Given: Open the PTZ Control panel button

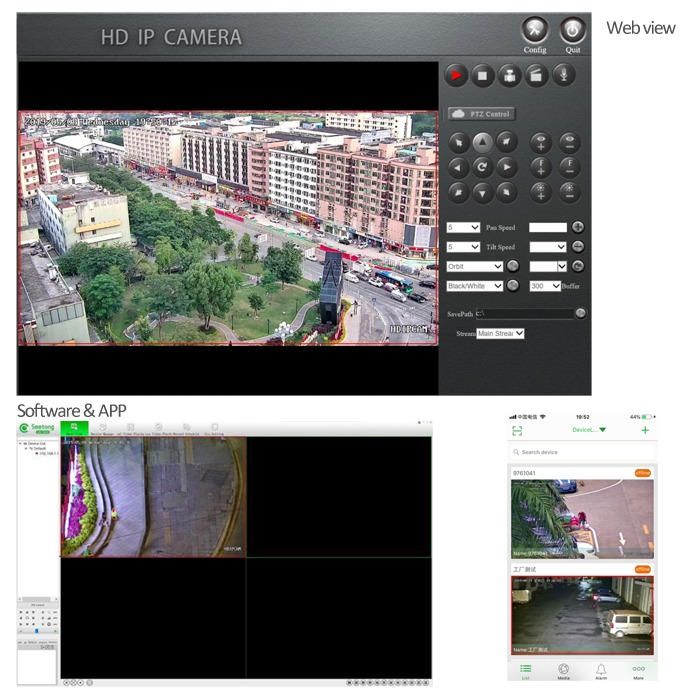Looking at the screenshot, I should click(x=481, y=114).
